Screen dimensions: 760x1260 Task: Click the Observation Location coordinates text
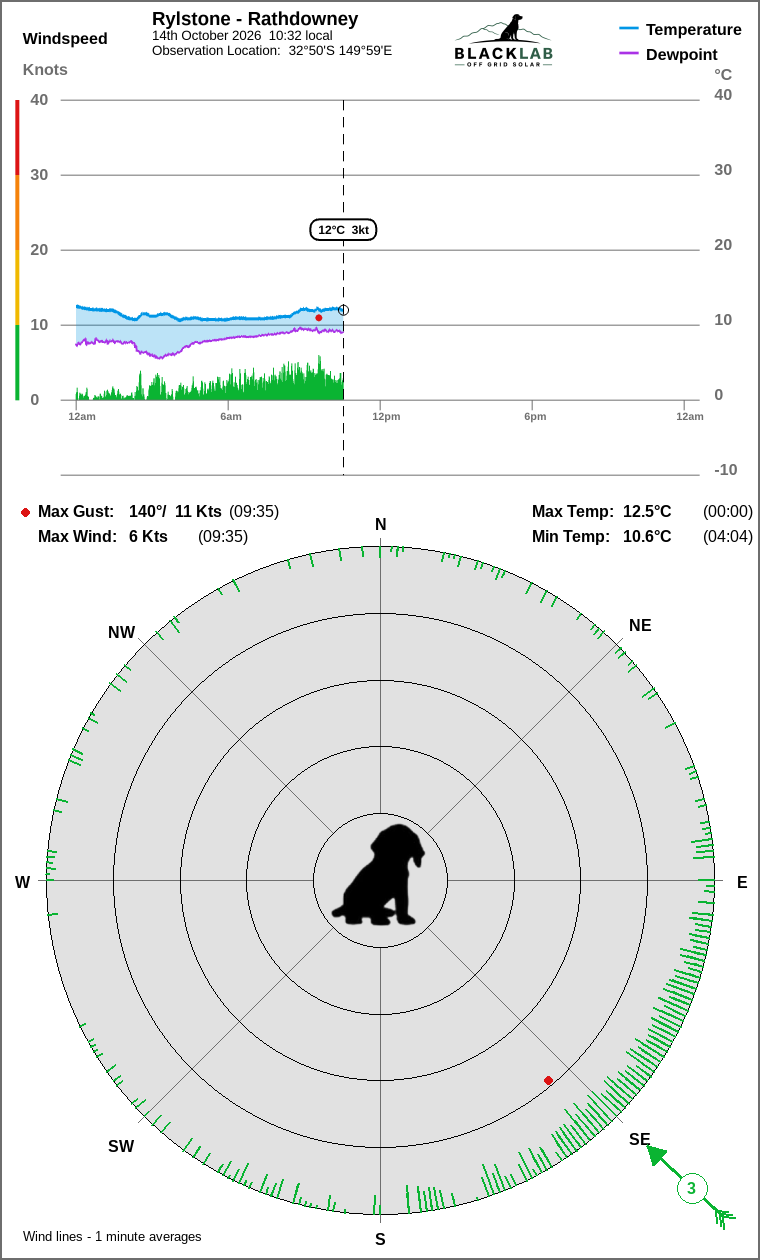pyautogui.click(x=272, y=50)
